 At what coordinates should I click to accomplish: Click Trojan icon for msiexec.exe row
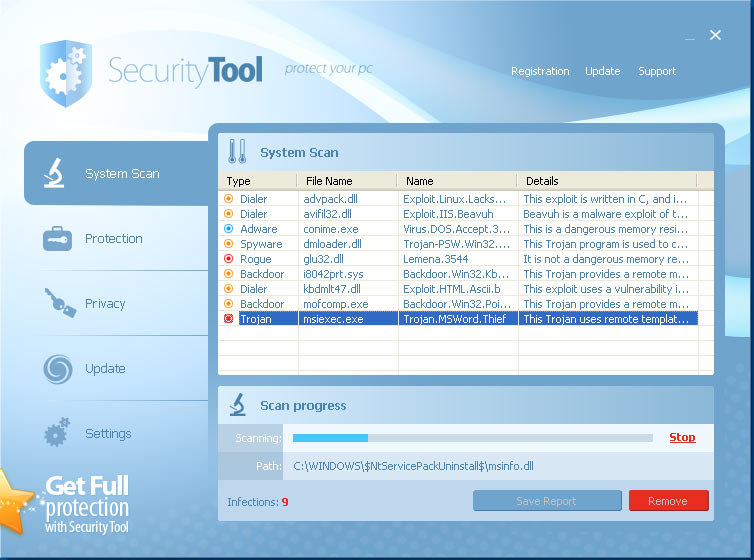point(229,319)
